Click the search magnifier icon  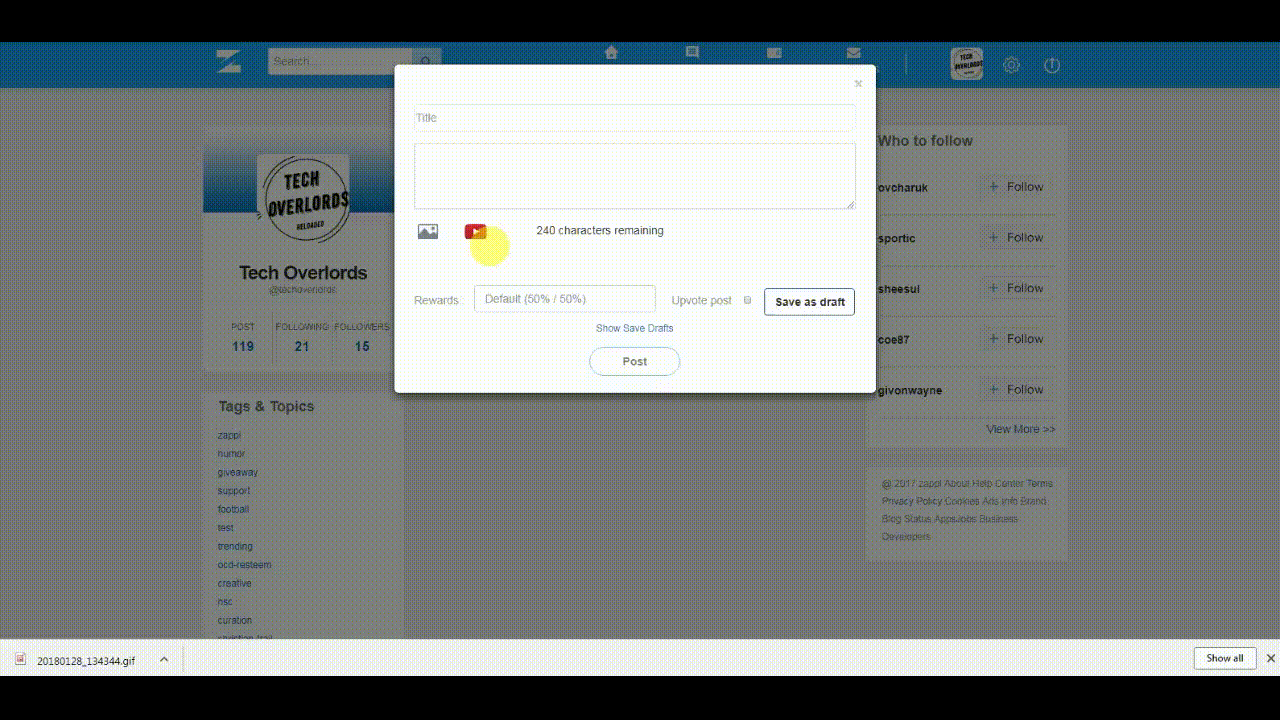coord(426,61)
